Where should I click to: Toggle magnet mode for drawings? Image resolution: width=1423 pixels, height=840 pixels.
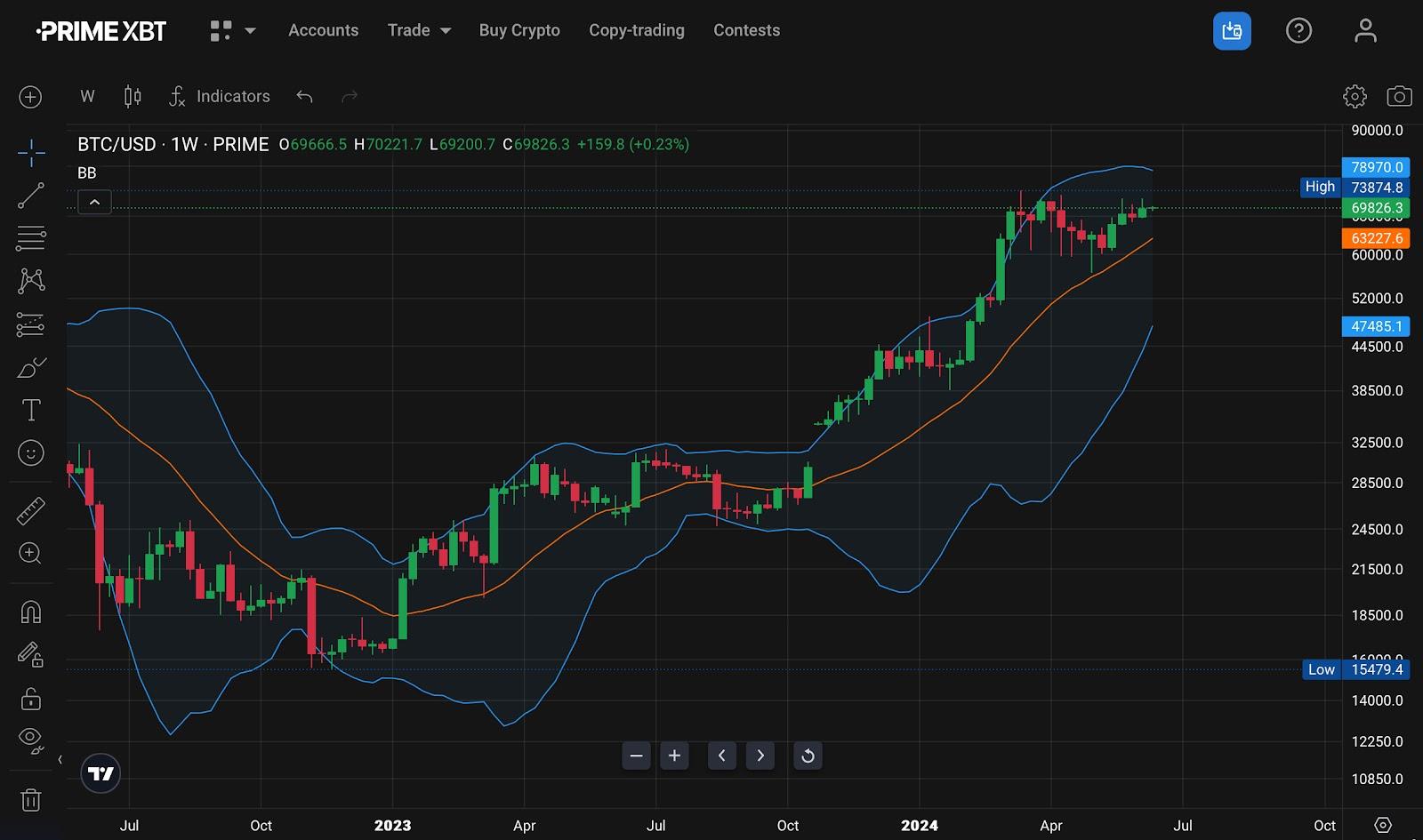31,612
